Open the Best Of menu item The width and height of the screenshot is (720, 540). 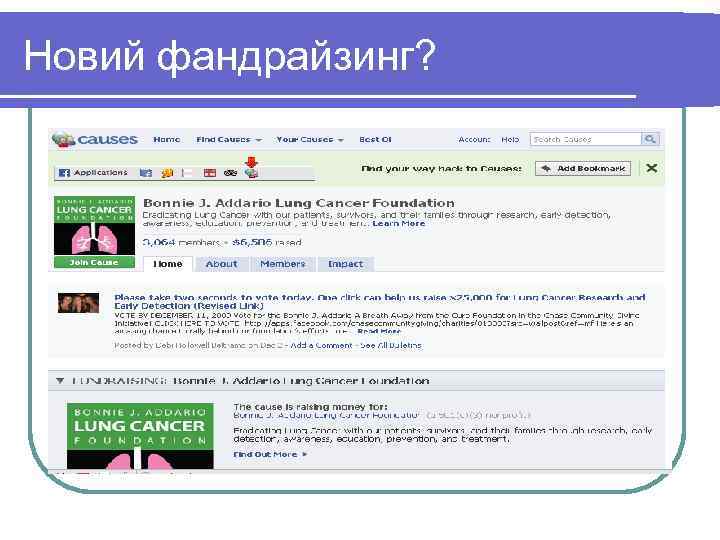(375, 140)
